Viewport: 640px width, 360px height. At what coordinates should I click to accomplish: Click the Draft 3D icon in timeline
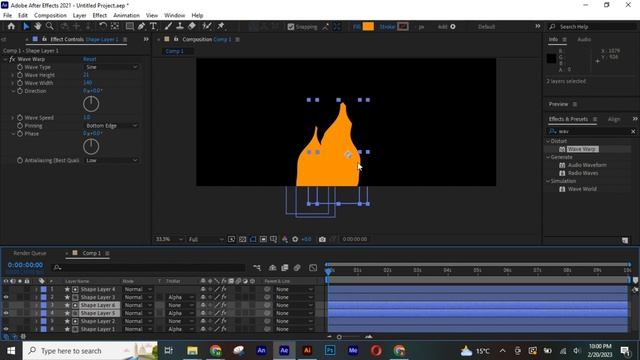(272, 268)
